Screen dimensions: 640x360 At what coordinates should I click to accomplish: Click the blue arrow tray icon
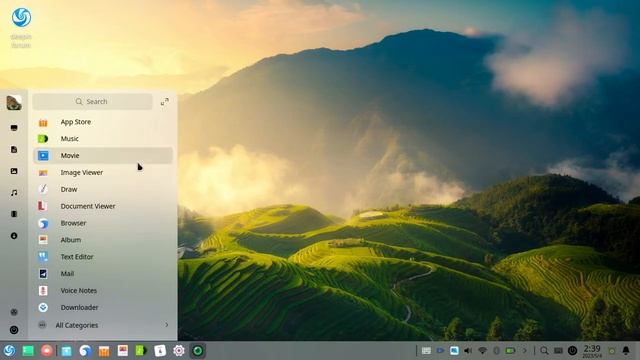coord(440,351)
